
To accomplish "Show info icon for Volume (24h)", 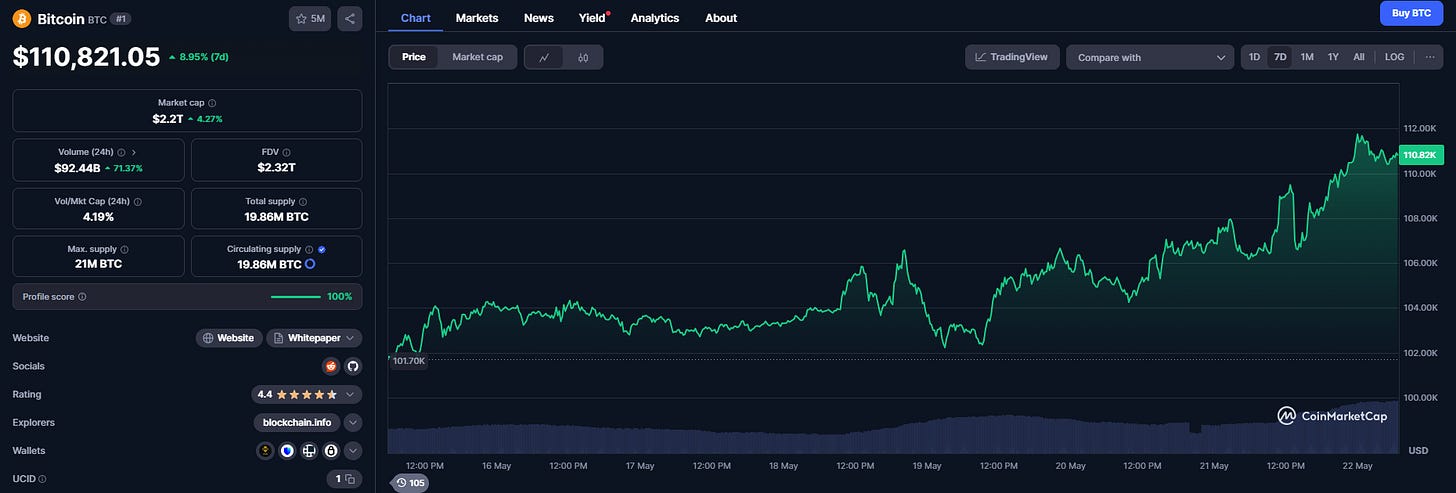I will (x=120, y=152).
